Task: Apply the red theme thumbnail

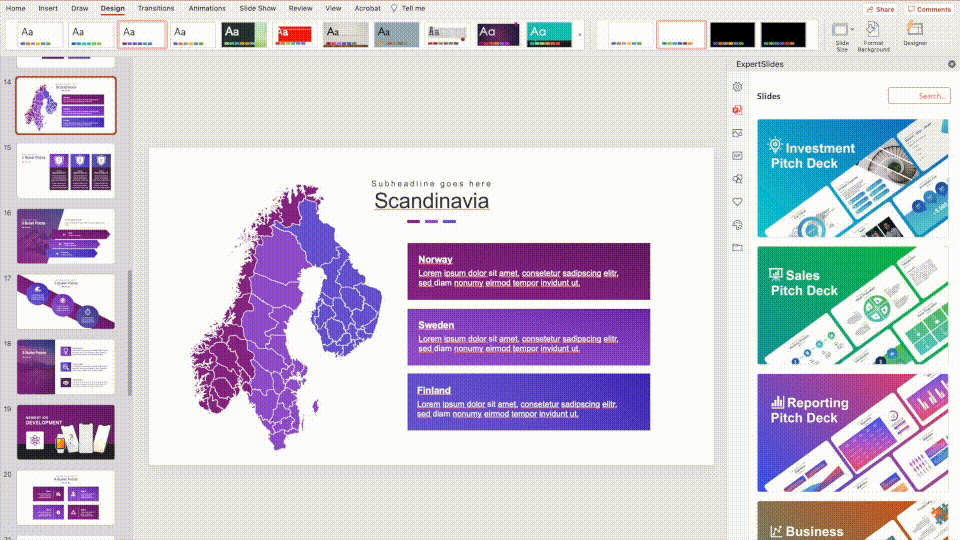Action: (295, 35)
